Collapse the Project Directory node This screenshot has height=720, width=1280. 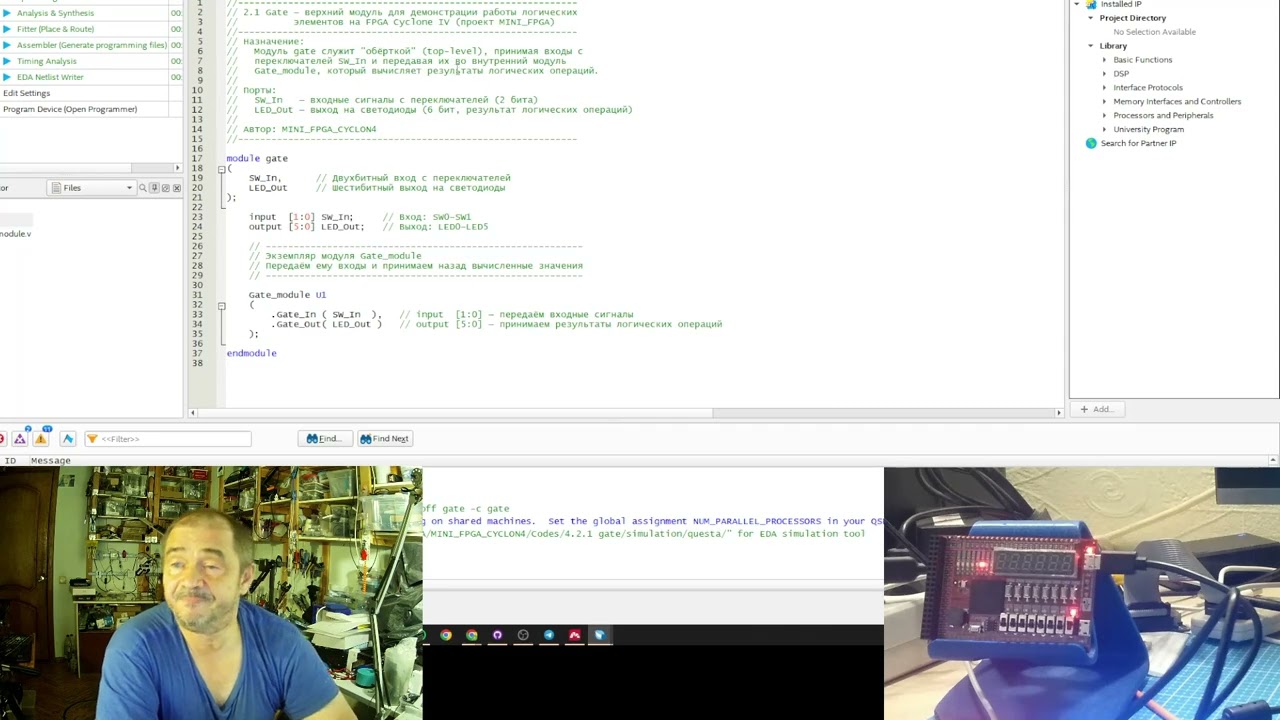1090,18
